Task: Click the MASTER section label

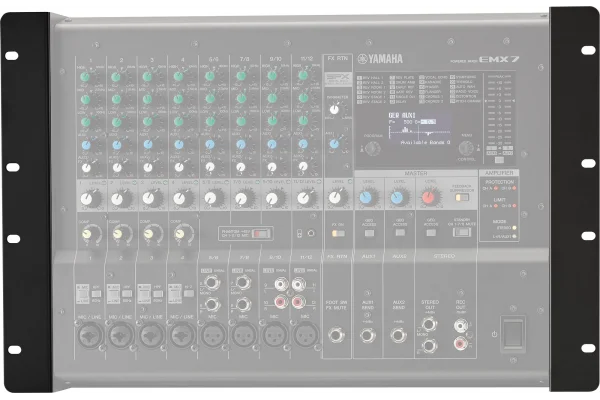Action: pyautogui.click(x=416, y=173)
